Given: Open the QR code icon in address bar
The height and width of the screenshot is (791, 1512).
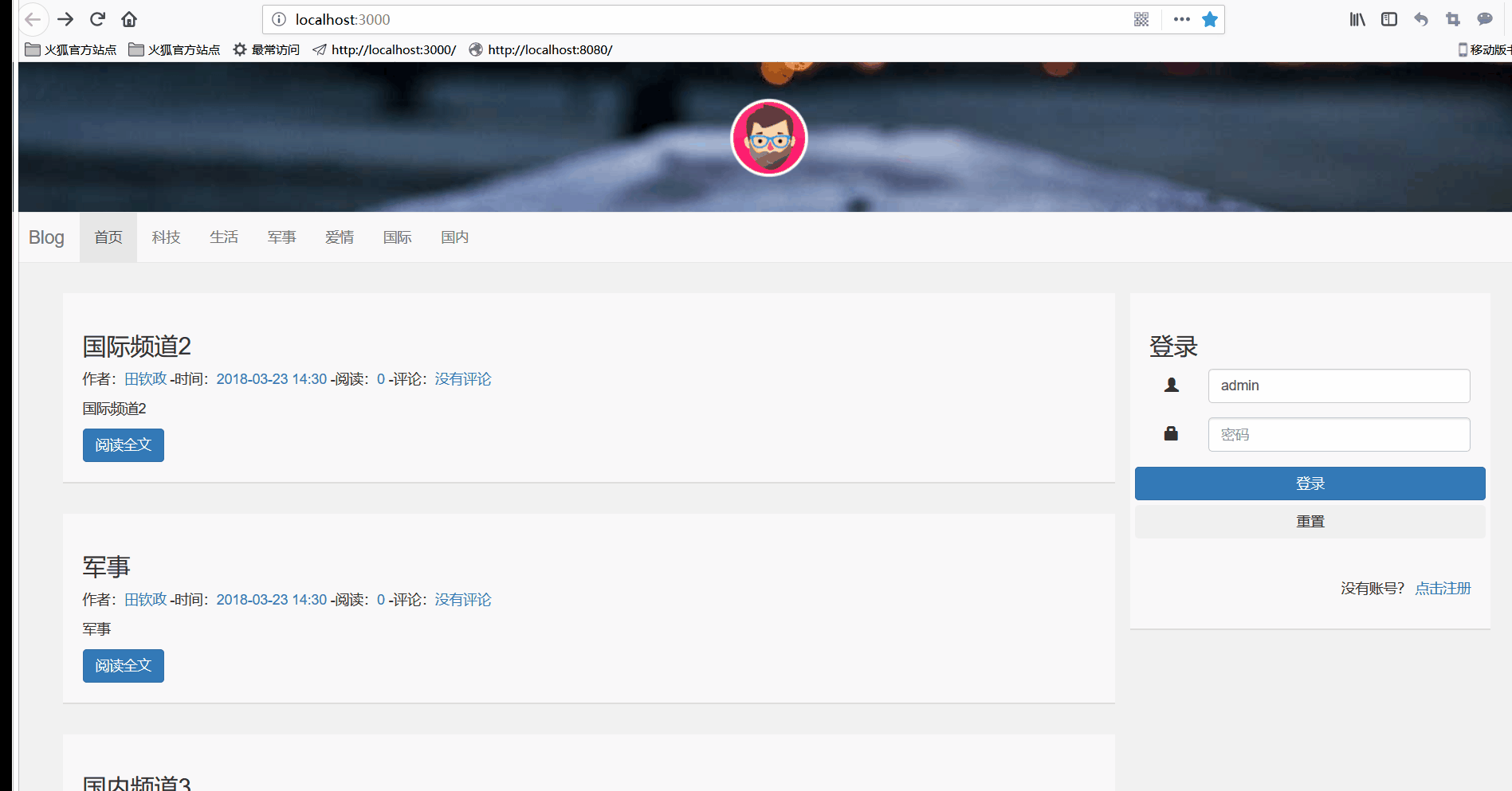Looking at the screenshot, I should (1141, 19).
